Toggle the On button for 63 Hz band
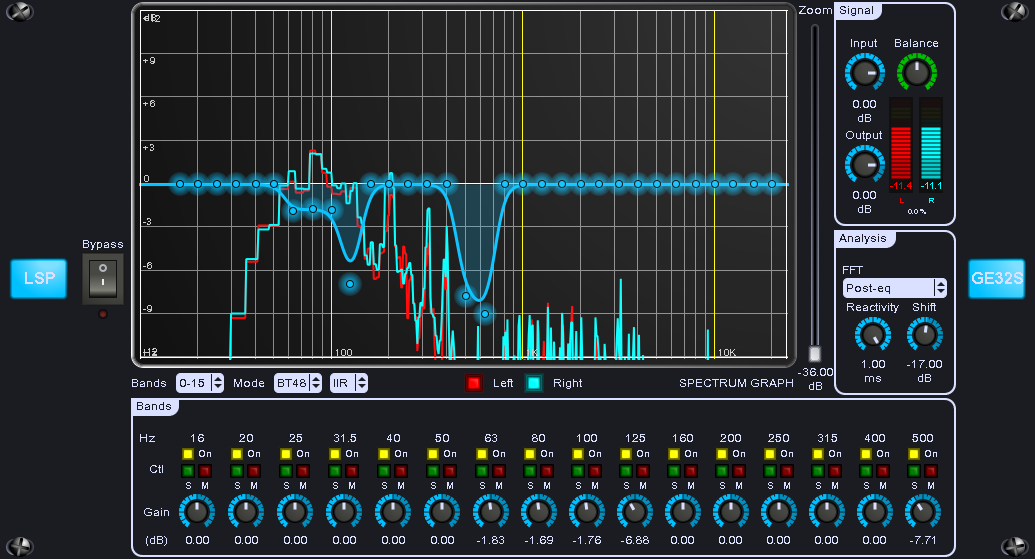This screenshot has width=1035, height=559. [482, 454]
